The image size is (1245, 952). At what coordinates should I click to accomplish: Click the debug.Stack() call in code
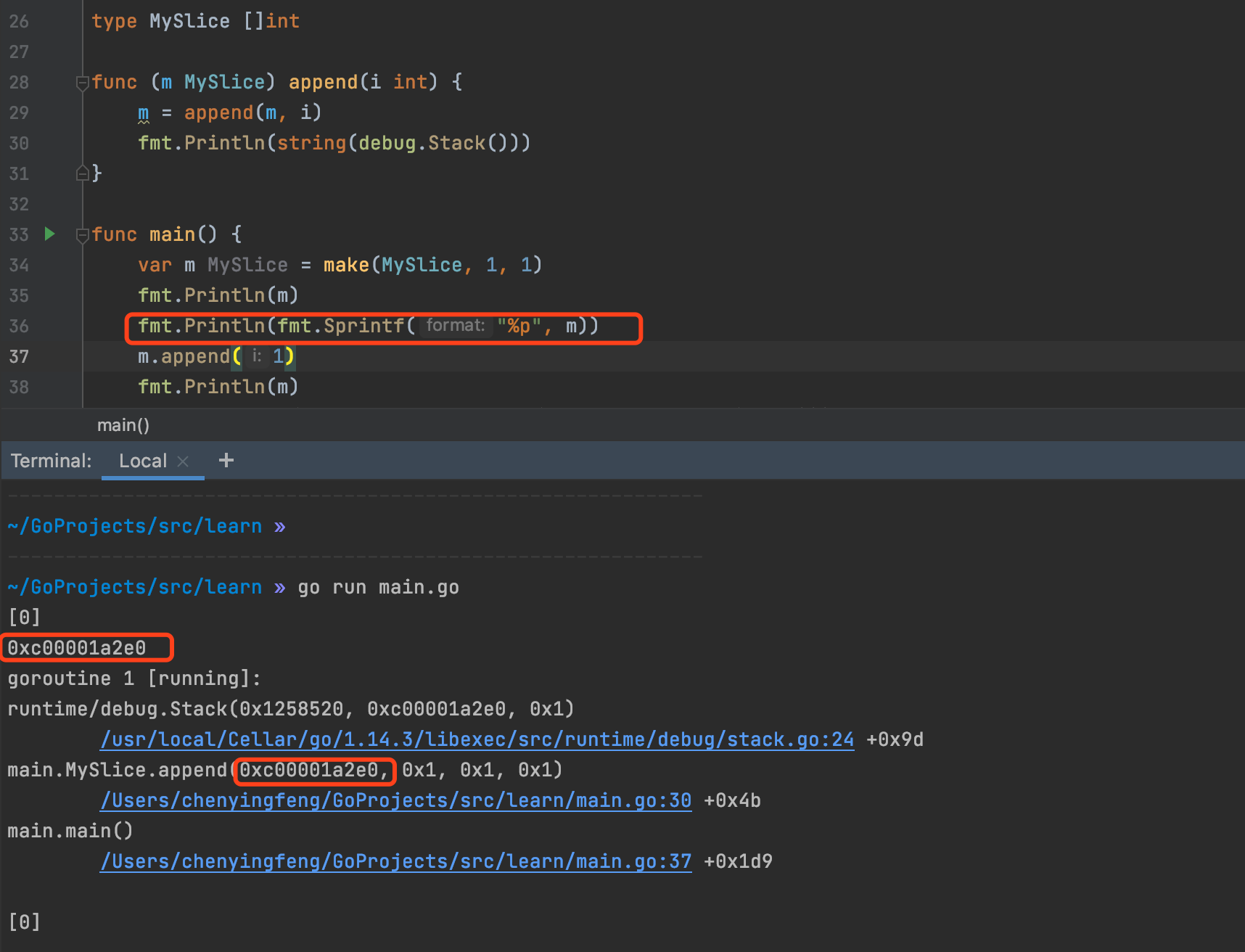click(437, 143)
